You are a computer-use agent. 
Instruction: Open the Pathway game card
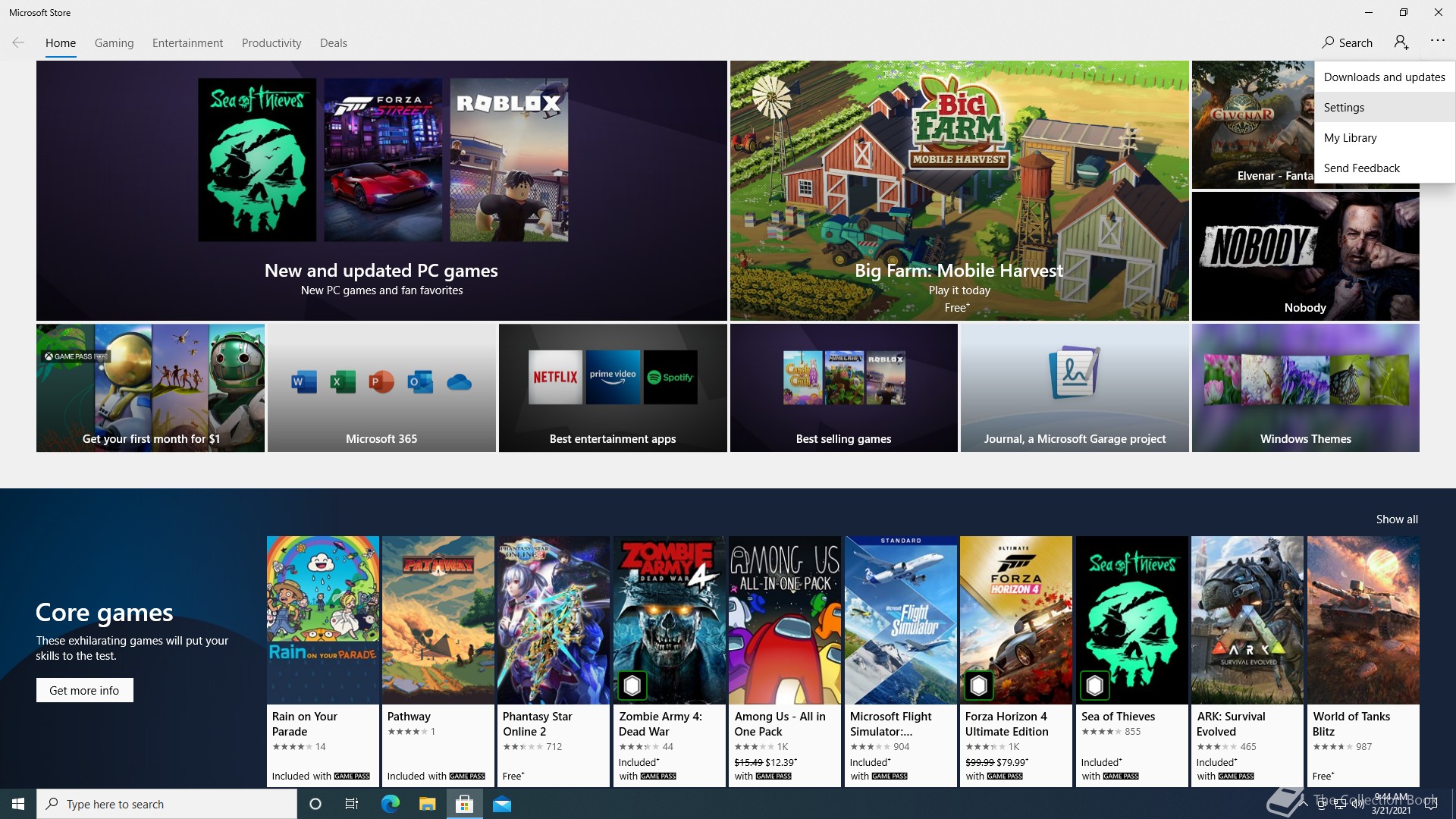(438, 661)
